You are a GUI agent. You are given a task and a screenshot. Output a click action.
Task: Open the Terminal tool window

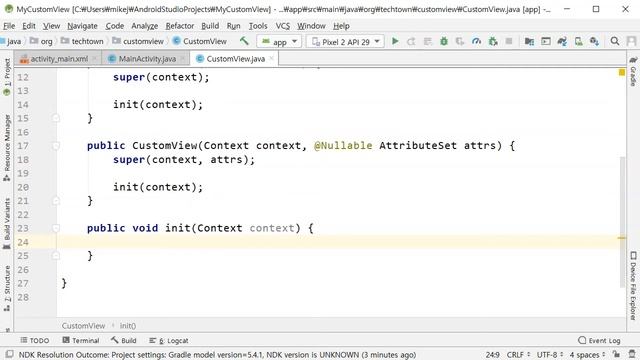81,340
